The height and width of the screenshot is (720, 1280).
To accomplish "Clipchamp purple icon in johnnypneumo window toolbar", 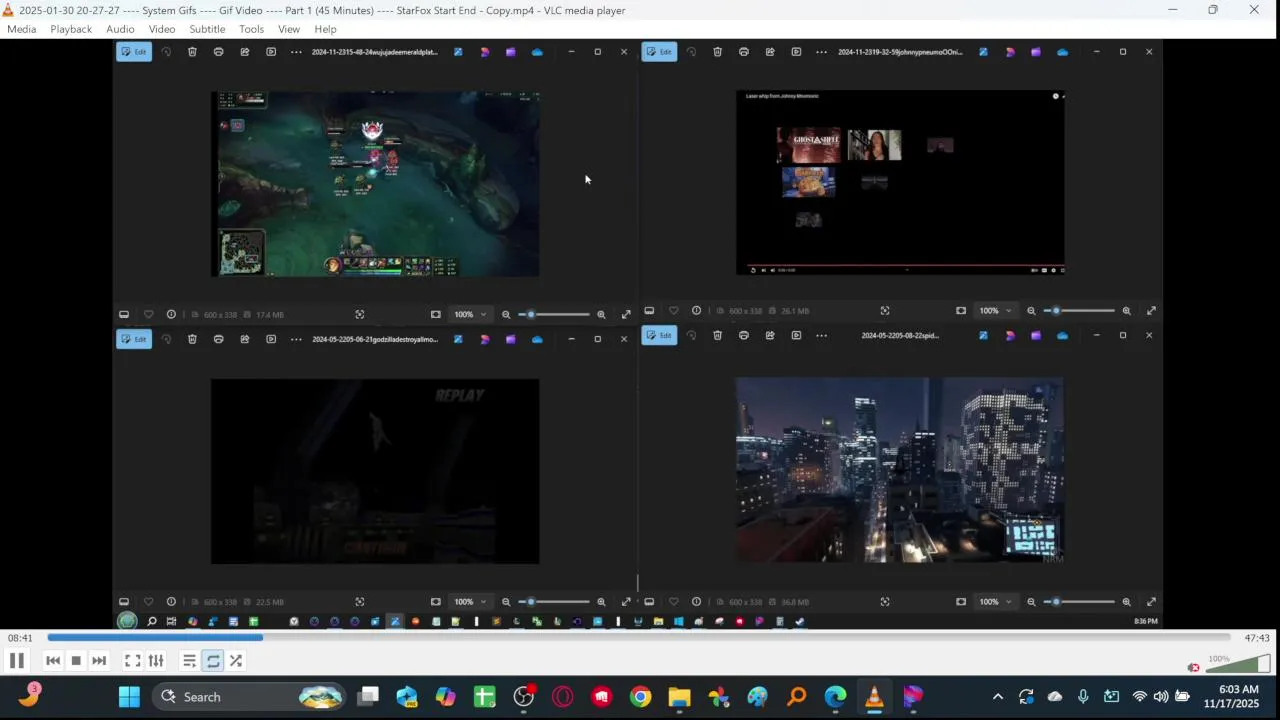I will pyautogui.click(x=1035, y=52).
